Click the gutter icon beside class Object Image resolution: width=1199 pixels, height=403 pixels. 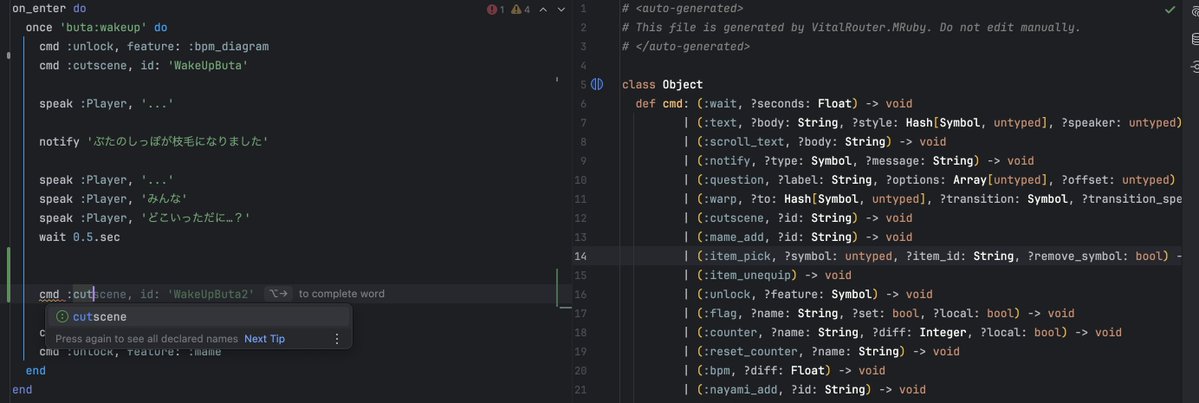coord(597,84)
